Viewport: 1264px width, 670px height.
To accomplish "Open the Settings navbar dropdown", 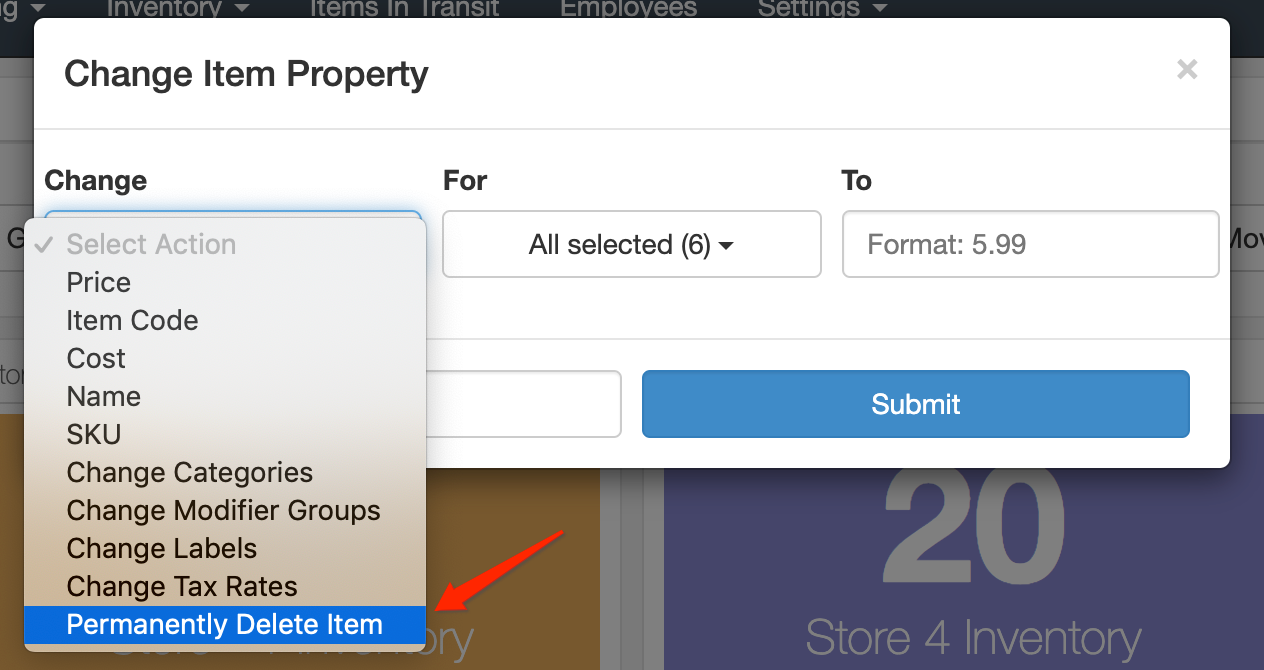I will click(x=822, y=9).
